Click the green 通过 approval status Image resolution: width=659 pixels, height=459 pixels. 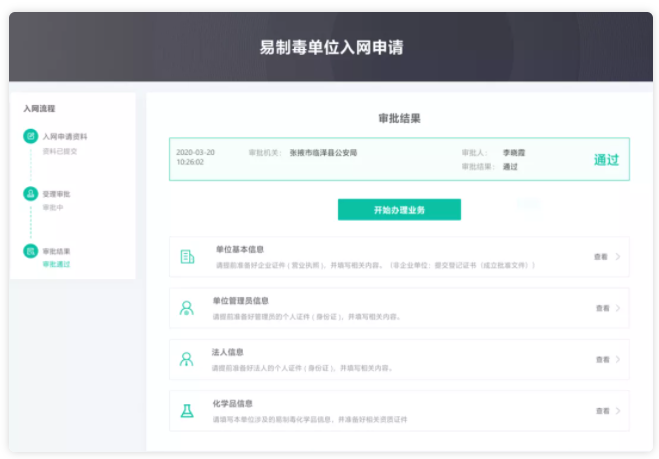click(606, 160)
